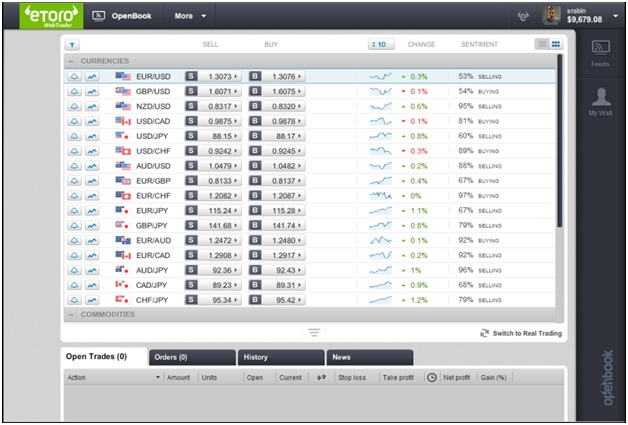The width and height of the screenshot is (628, 425).
Task: Switch to the Orders (0) tab
Action: pyautogui.click(x=192, y=357)
